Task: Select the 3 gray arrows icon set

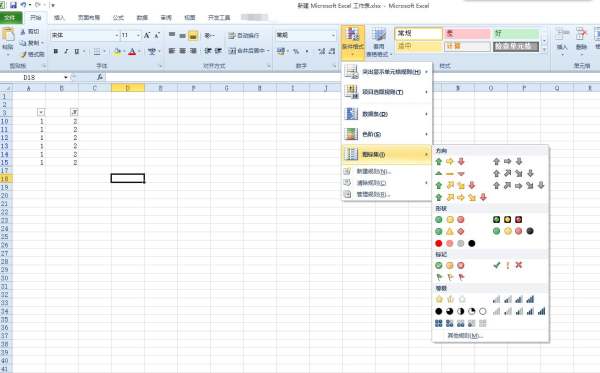Action: coord(508,161)
